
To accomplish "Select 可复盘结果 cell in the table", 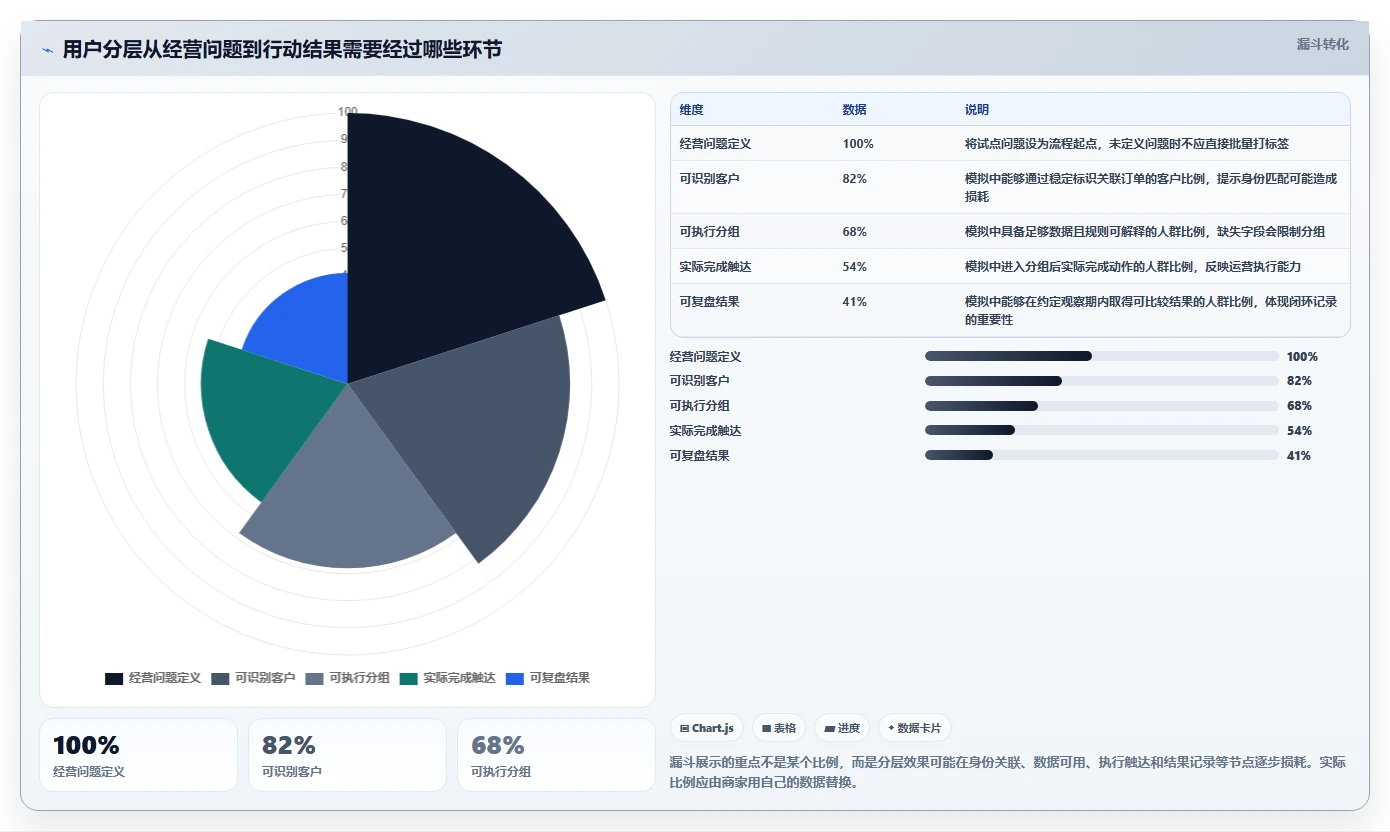I will (709, 302).
